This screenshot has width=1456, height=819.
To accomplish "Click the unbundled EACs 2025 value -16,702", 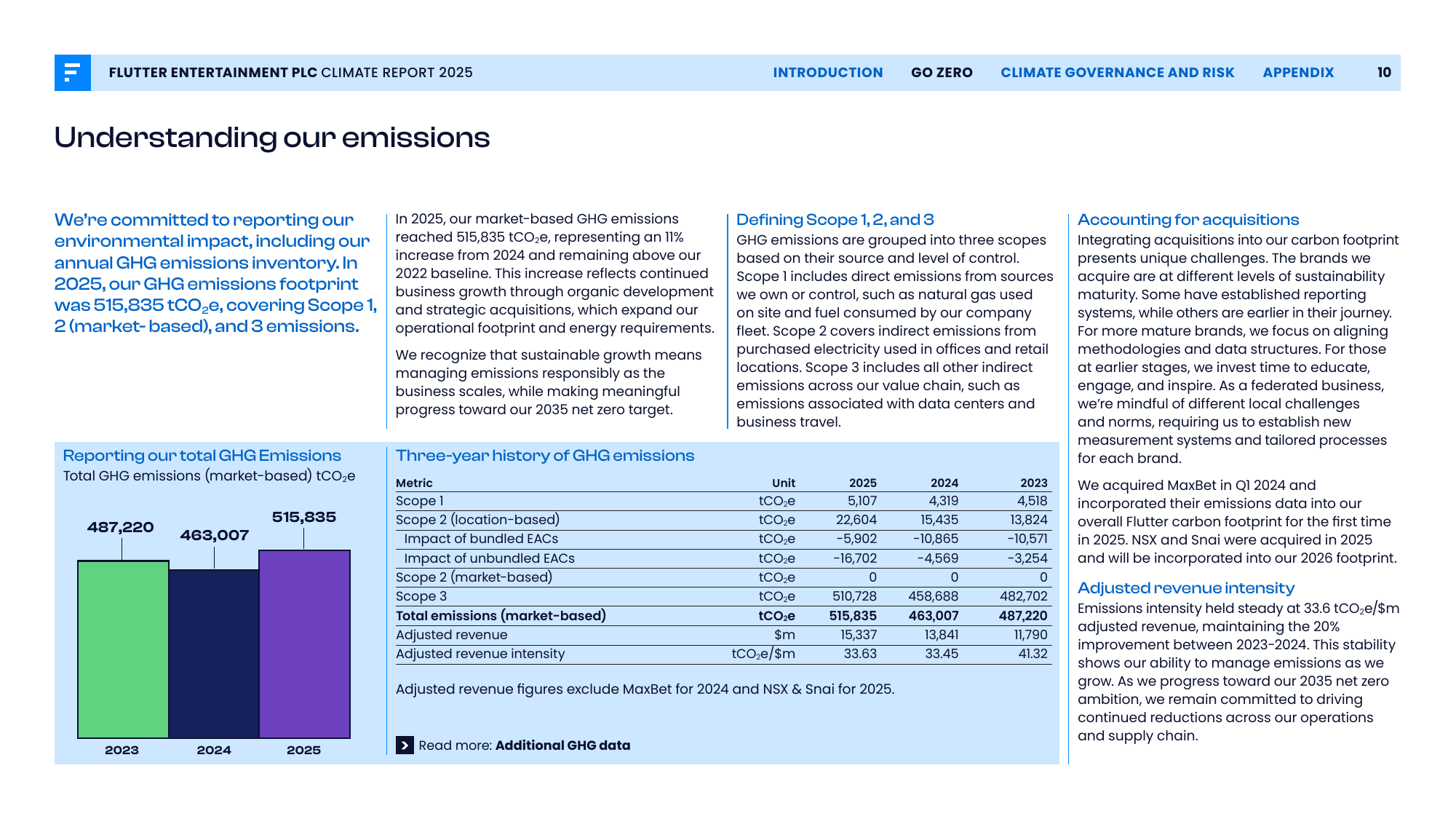I will (855, 558).
